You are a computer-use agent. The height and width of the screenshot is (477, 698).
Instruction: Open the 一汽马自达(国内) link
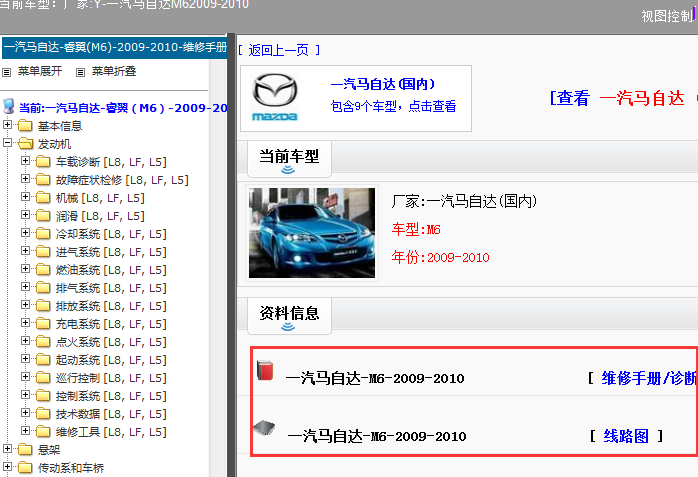[x=383, y=84]
